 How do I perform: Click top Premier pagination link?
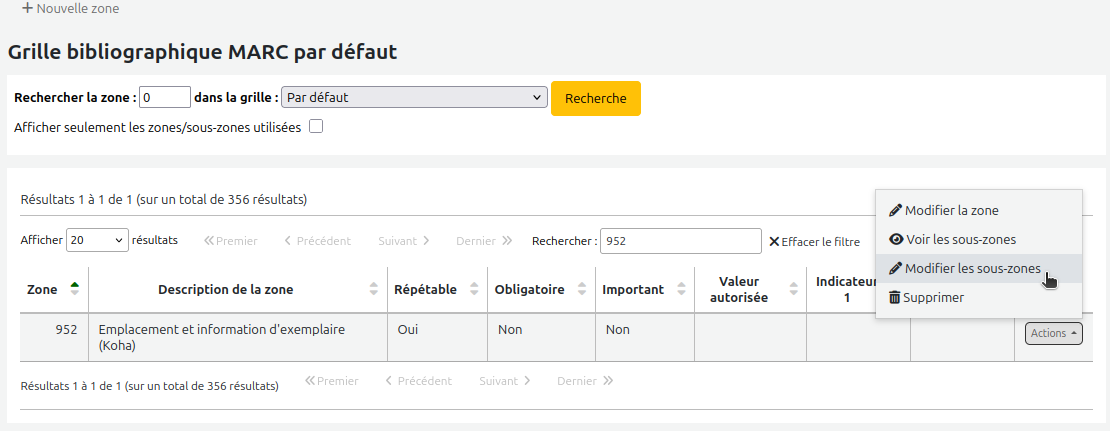[231, 241]
